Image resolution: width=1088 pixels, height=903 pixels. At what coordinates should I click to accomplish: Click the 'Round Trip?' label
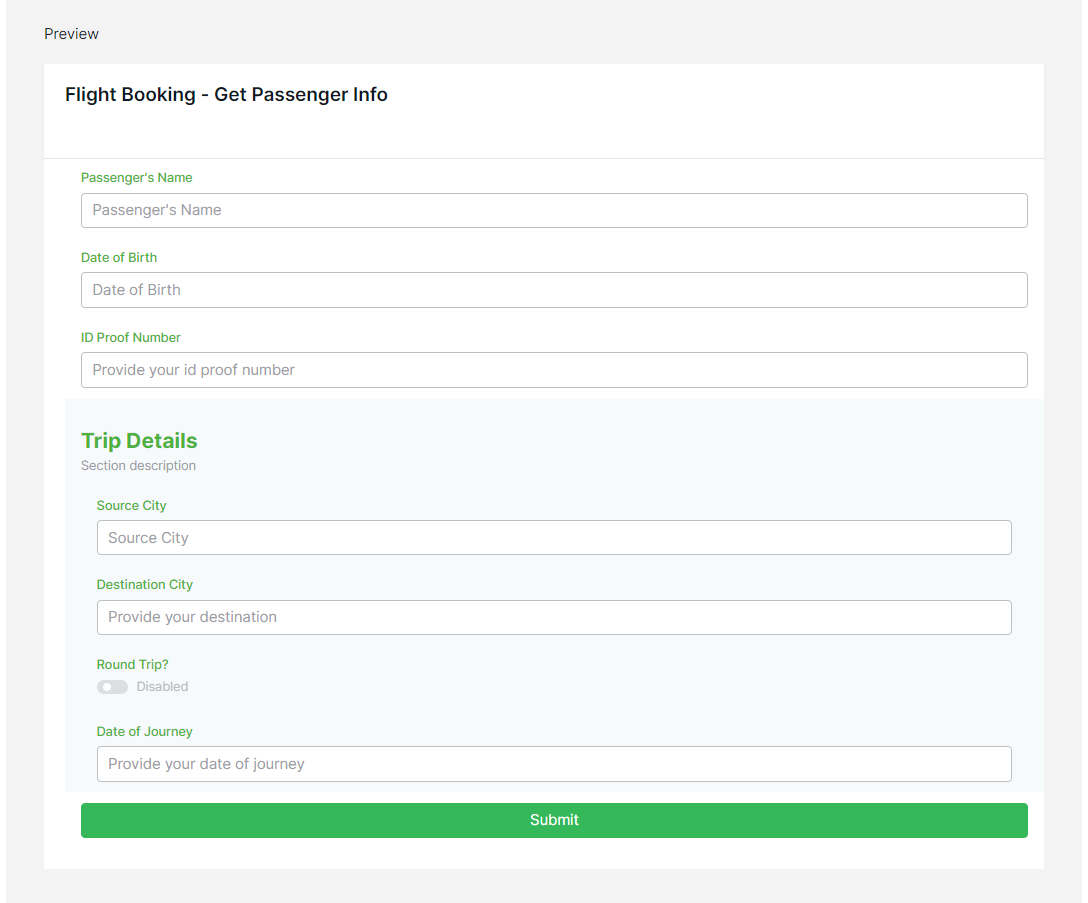(x=132, y=665)
